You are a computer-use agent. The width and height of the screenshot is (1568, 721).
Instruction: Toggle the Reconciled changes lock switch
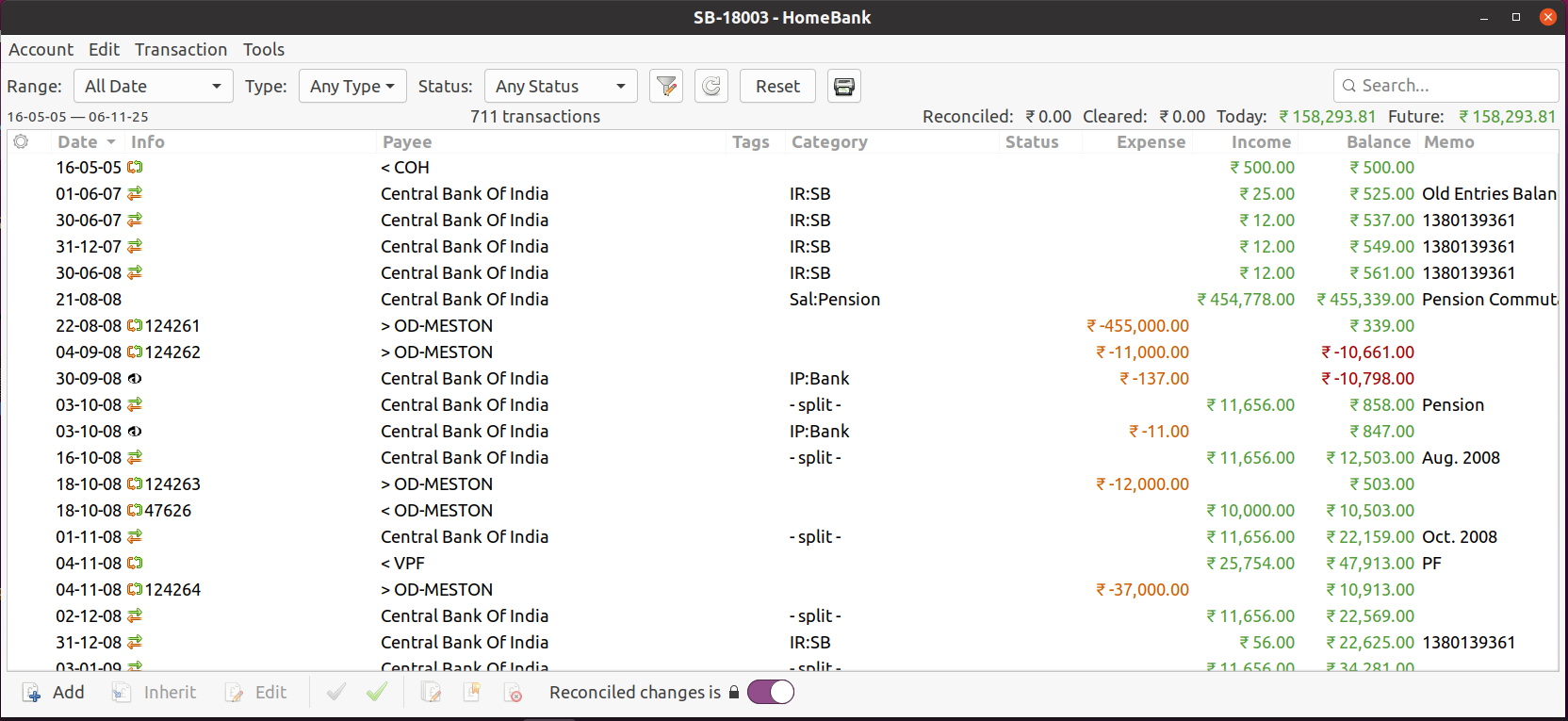770,693
